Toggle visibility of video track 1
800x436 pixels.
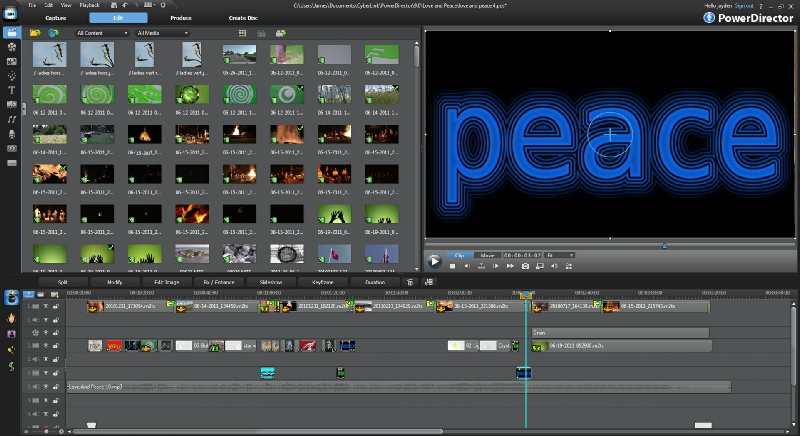click(45, 307)
